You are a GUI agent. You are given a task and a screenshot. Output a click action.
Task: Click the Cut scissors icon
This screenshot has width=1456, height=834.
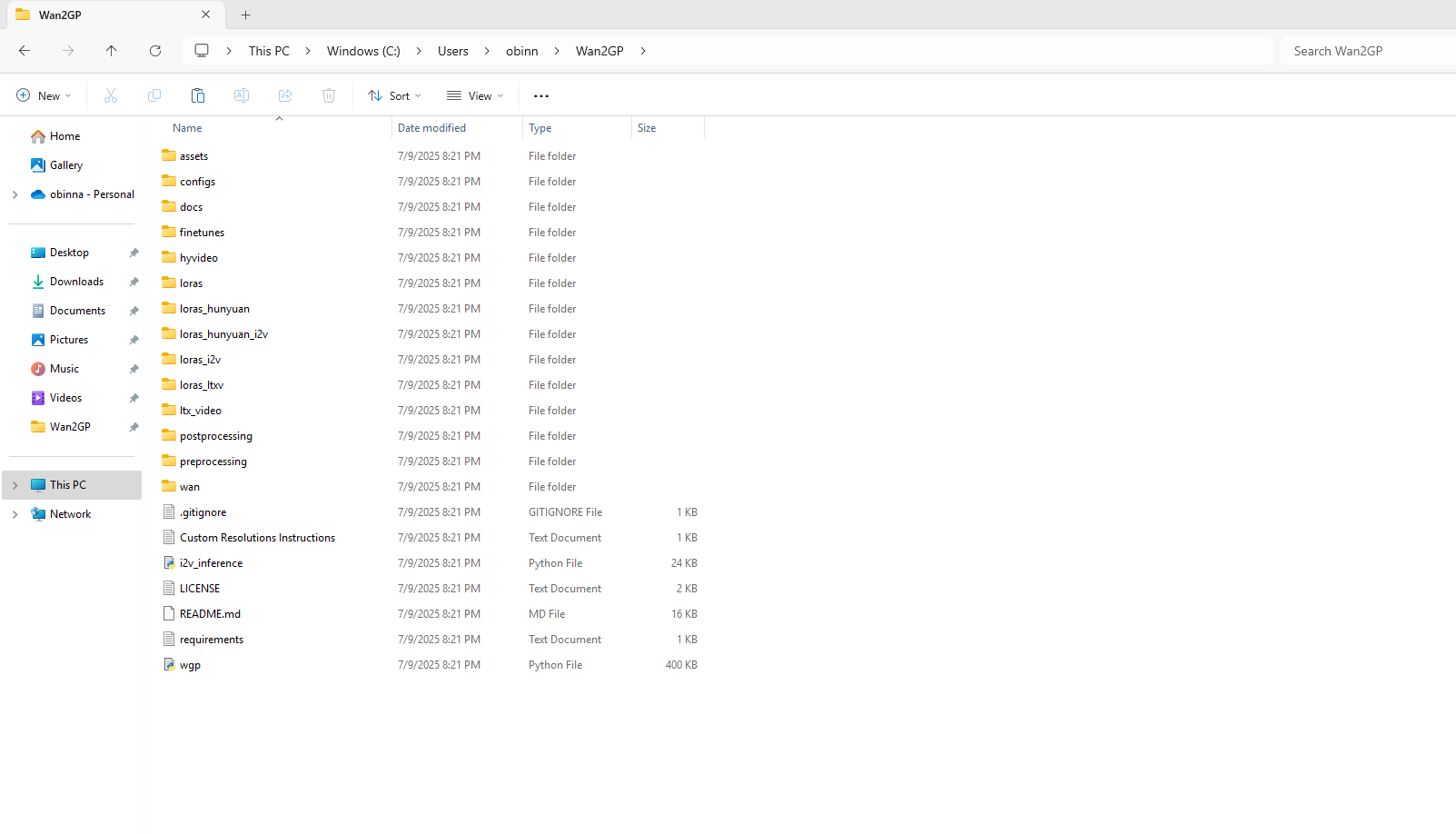coord(111,95)
